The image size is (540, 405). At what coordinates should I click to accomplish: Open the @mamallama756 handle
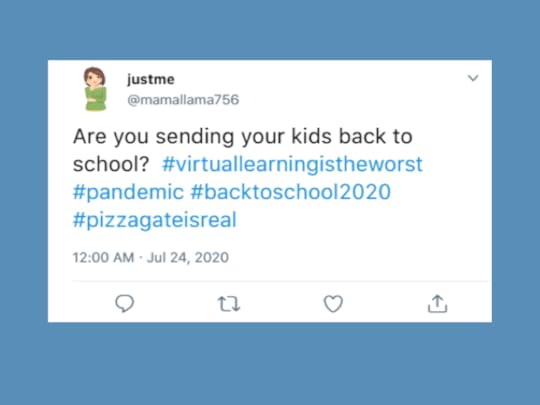183,100
